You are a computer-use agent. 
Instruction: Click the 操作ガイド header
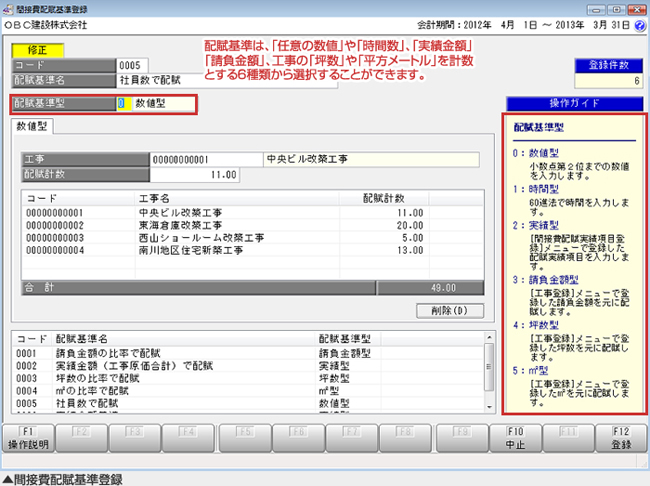coord(575,103)
